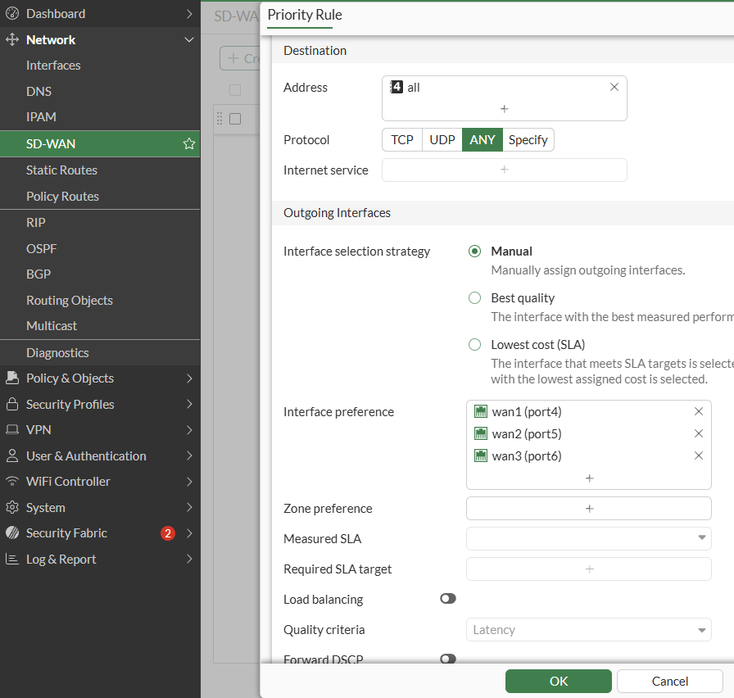Image resolution: width=734 pixels, height=698 pixels.
Task: Add an interface with the plus icon
Action: [589, 478]
